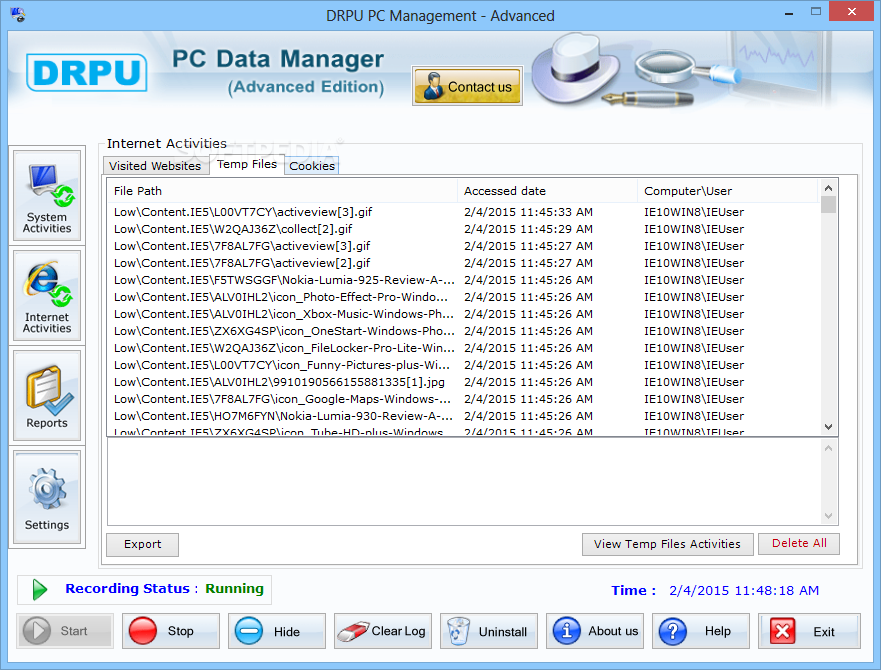This screenshot has width=881, height=670.
Task: Click details pane scrollbar up arrow
Action: [x=828, y=449]
